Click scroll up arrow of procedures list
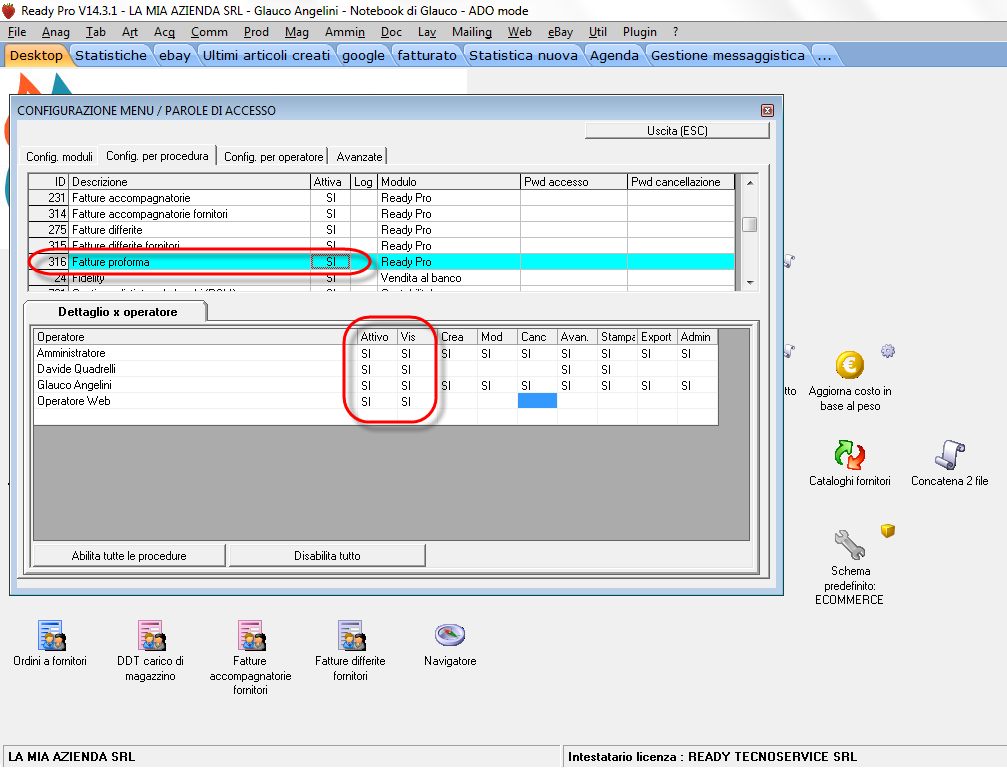Image resolution: width=1007 pixels, height=768 pixels. tap(749, 183)
